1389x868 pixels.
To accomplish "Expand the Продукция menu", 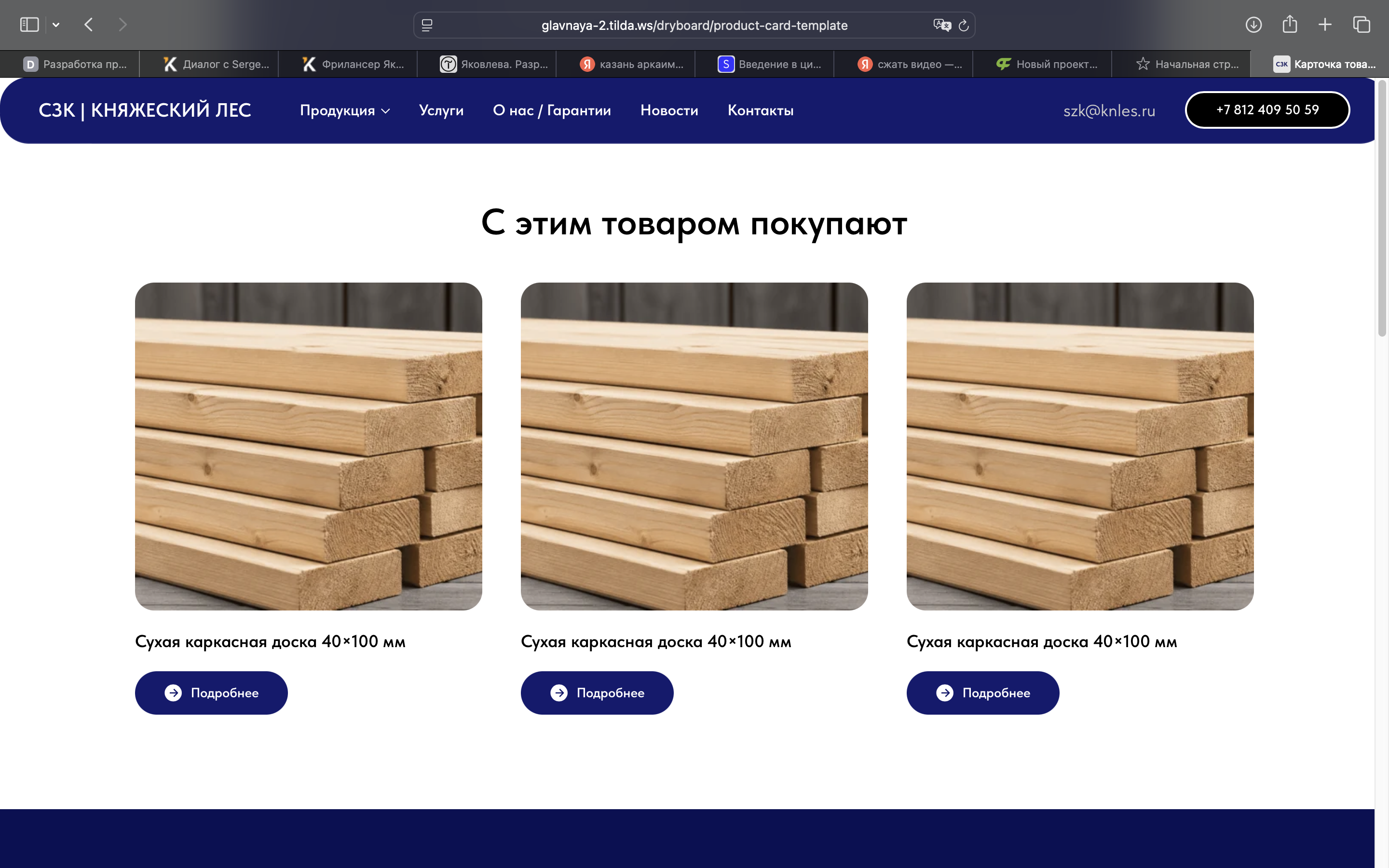I will click(345, 110).
